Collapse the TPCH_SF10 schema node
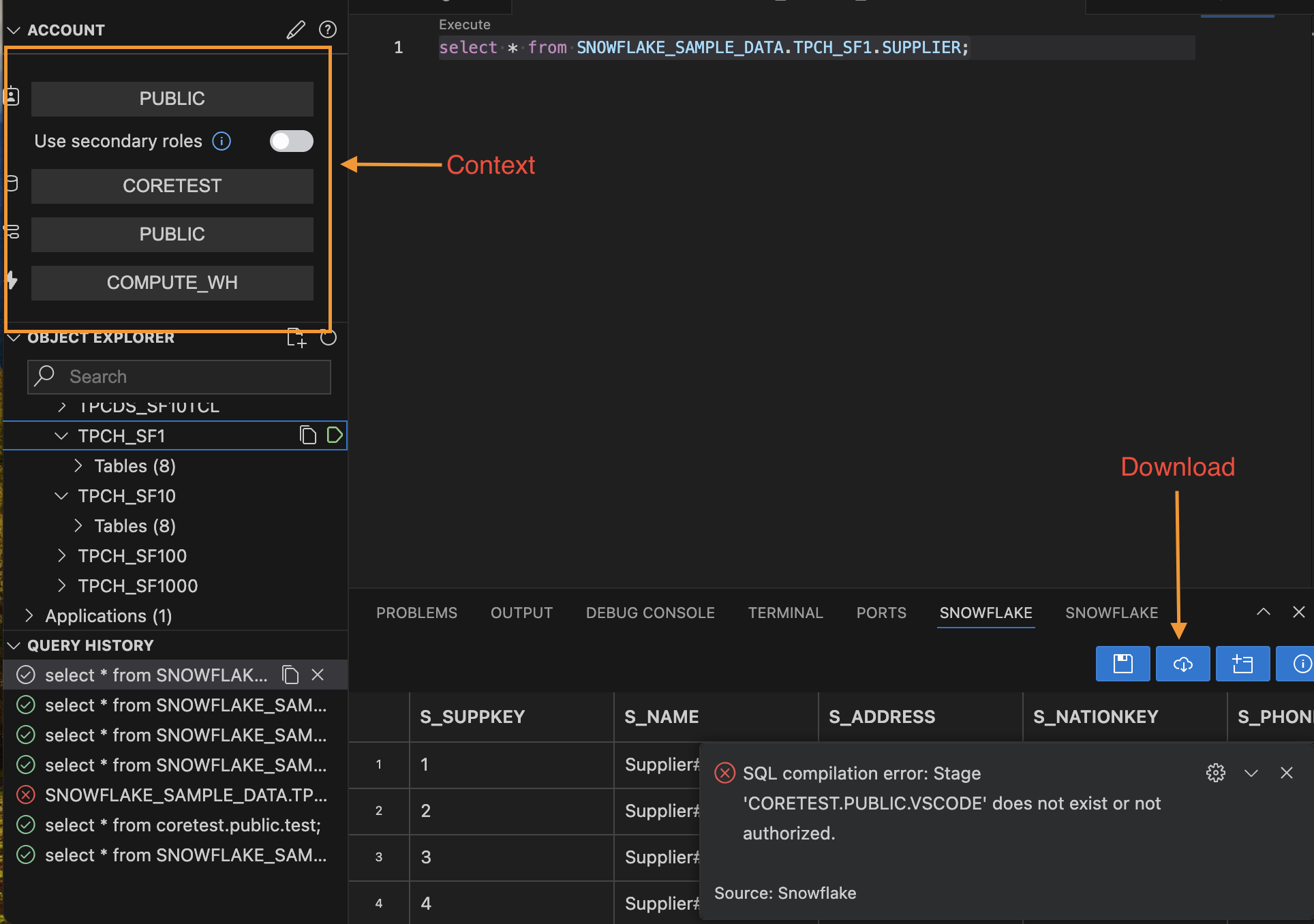 pos(61,496)
